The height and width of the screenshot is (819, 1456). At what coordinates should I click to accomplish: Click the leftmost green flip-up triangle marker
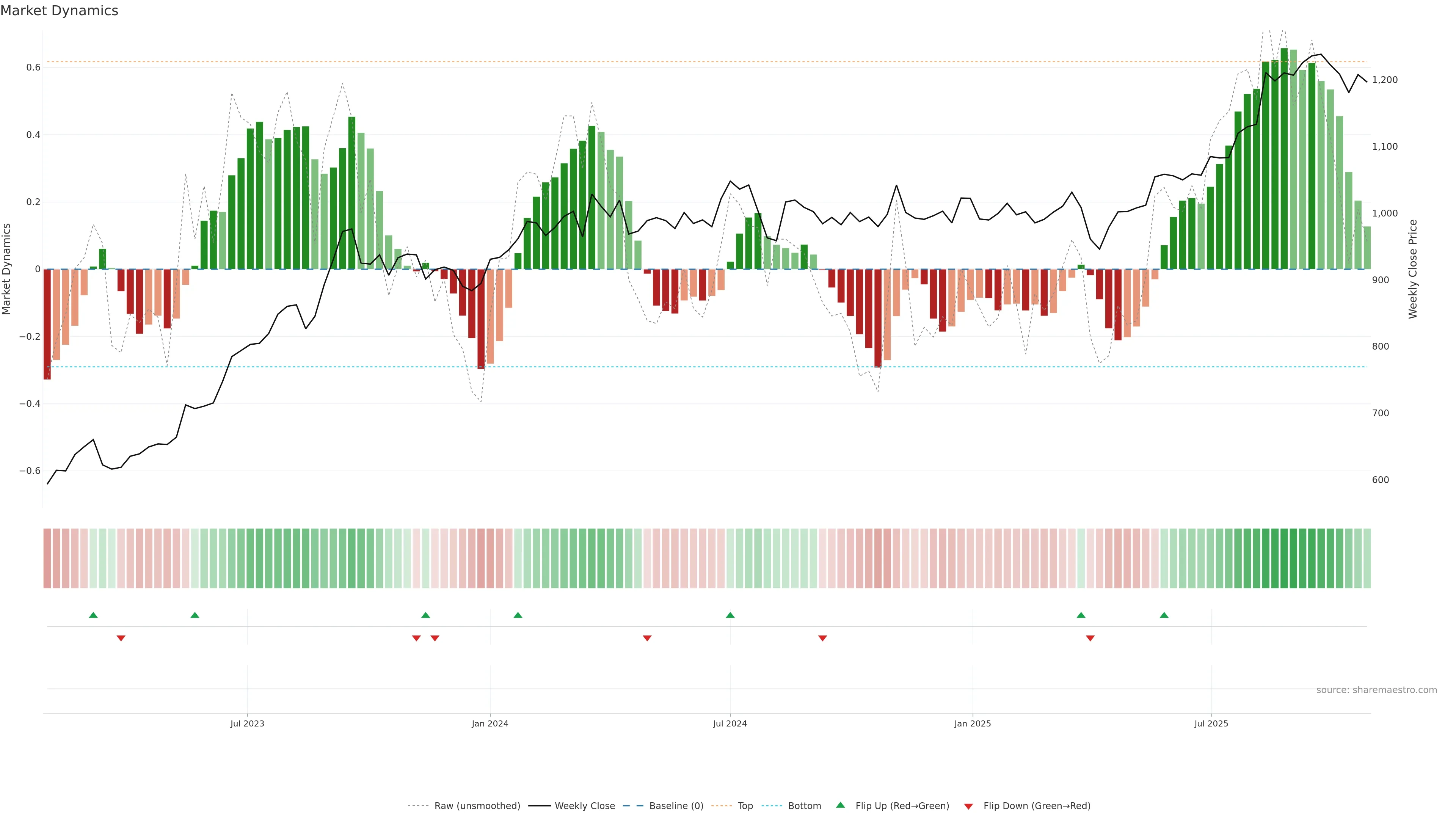93,615
